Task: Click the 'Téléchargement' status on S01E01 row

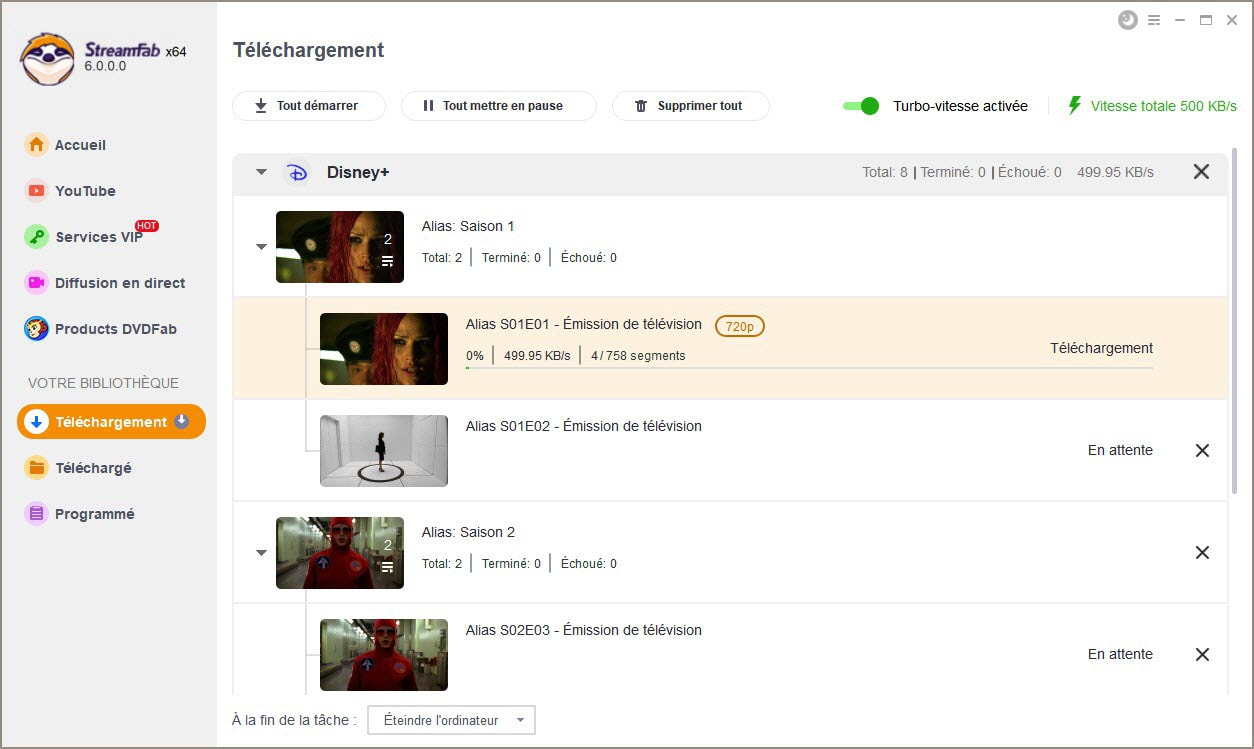Action: pyautogui.click(x=1101, y=349)
